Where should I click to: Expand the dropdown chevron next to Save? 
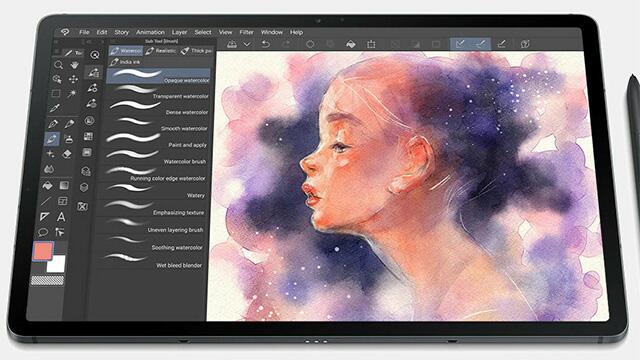[247, 44]
